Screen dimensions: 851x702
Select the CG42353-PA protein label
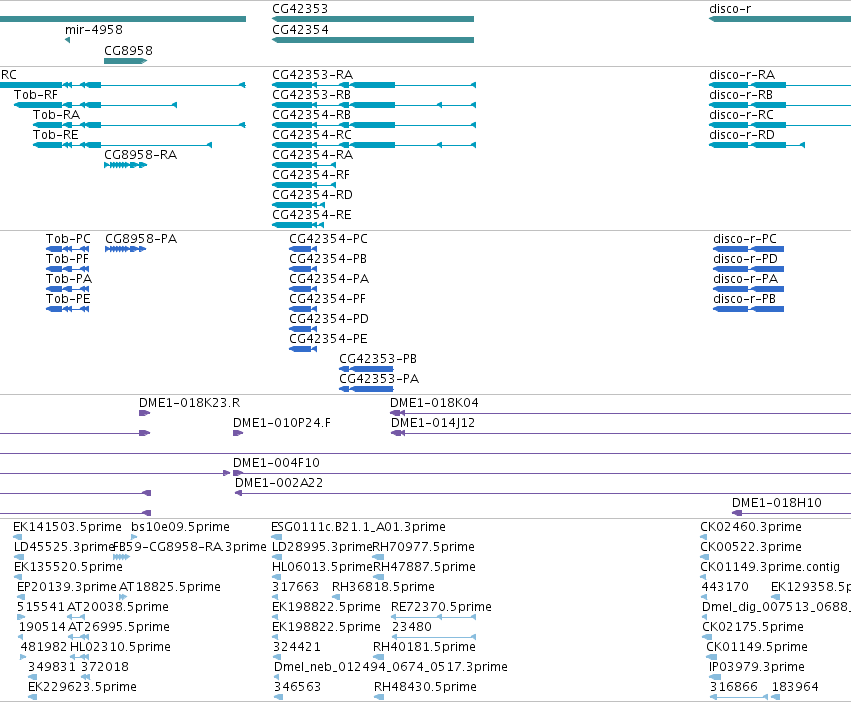pos(379,380)
